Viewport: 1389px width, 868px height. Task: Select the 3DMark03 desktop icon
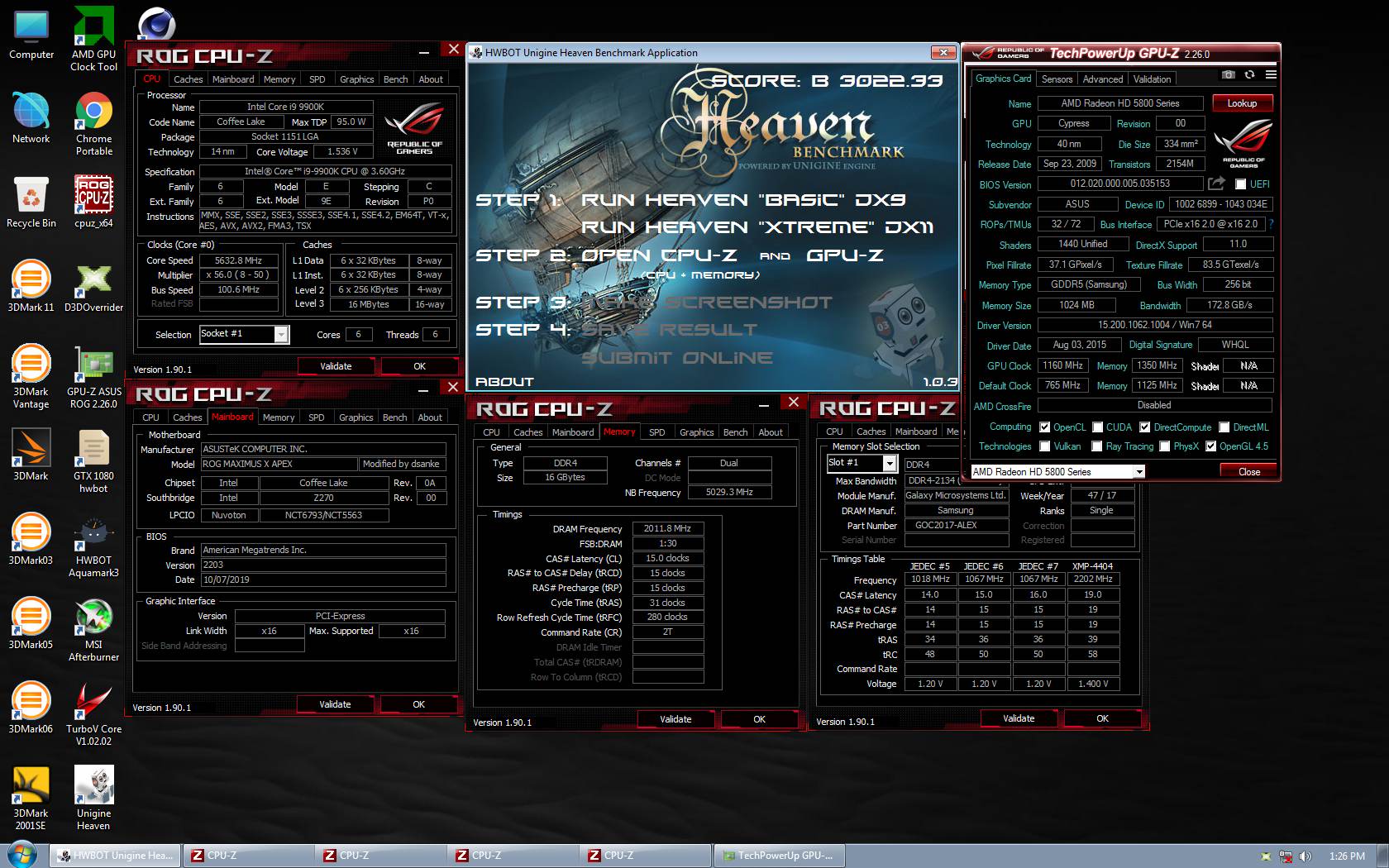[x=31, y=540]
